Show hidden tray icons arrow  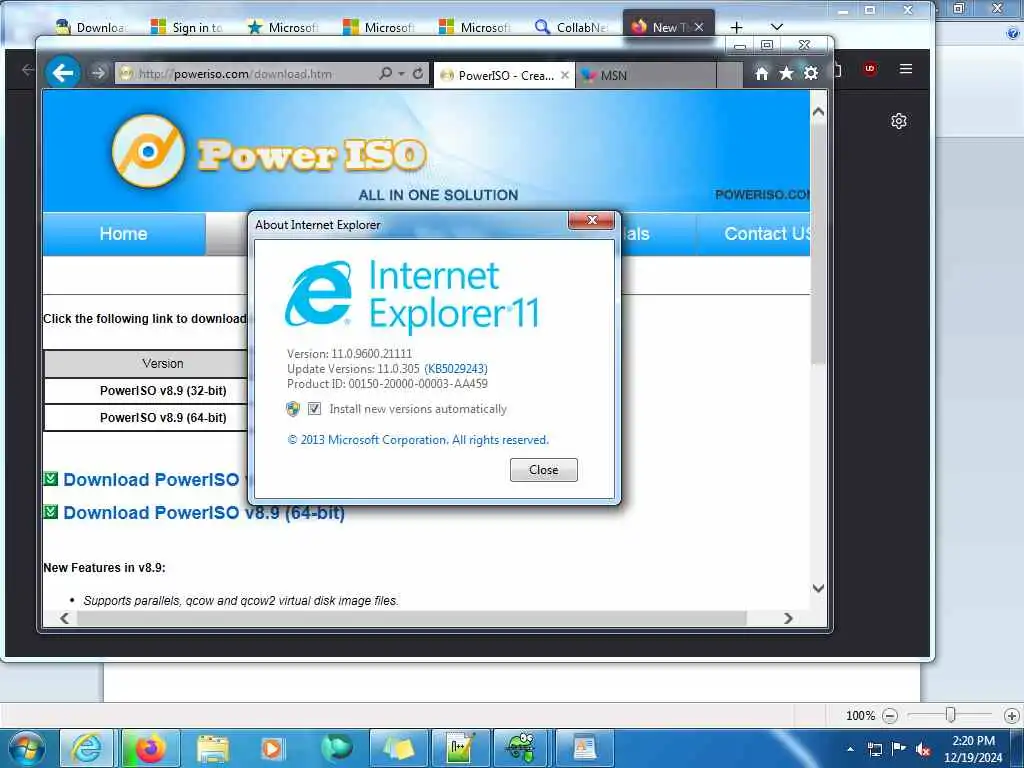click(850, 749)
